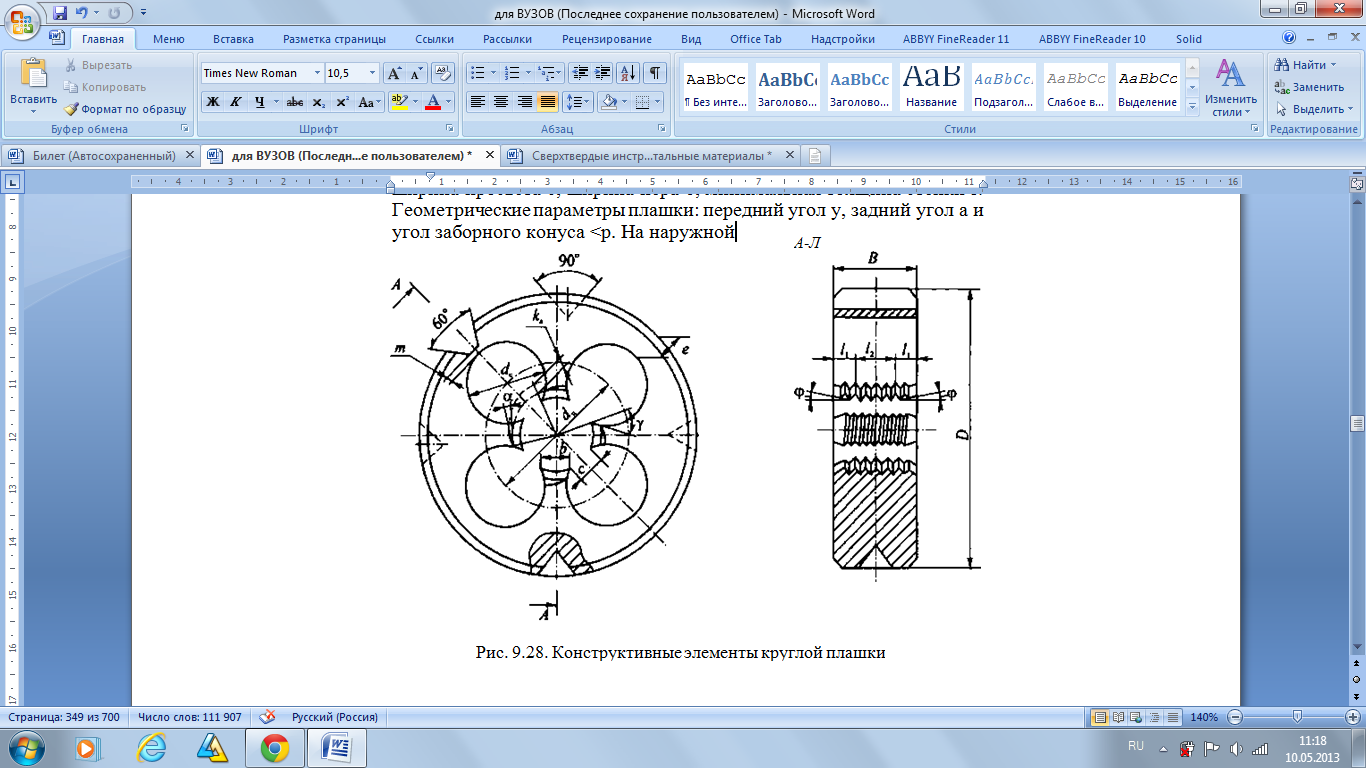Open Change Case (Aa) dropdown

click(369, 102)
